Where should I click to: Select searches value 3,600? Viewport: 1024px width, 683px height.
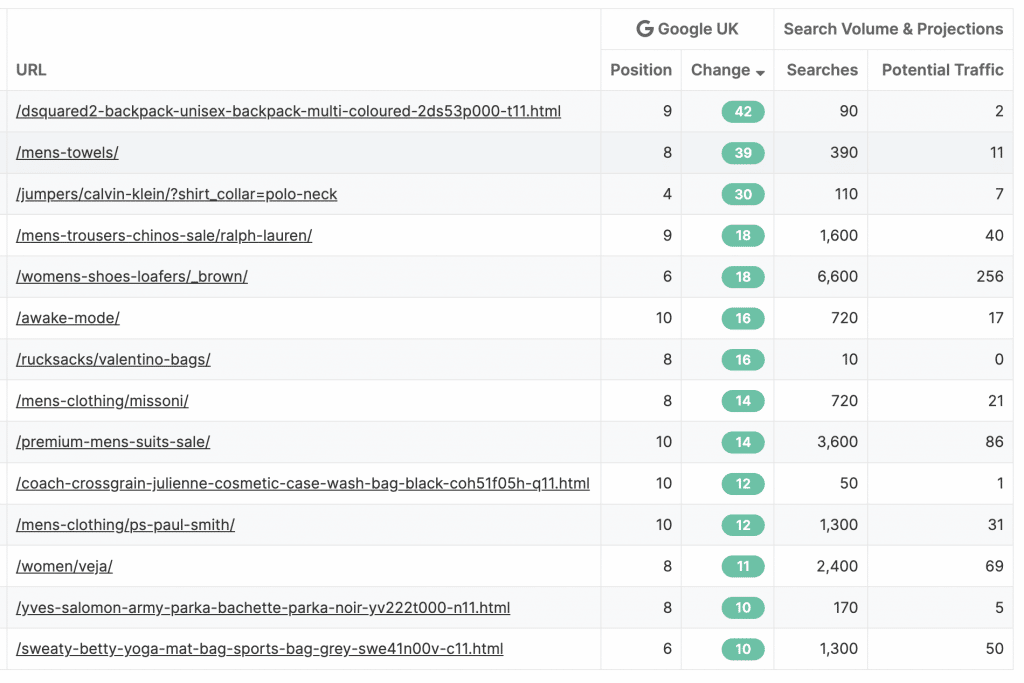click(837, 442)
